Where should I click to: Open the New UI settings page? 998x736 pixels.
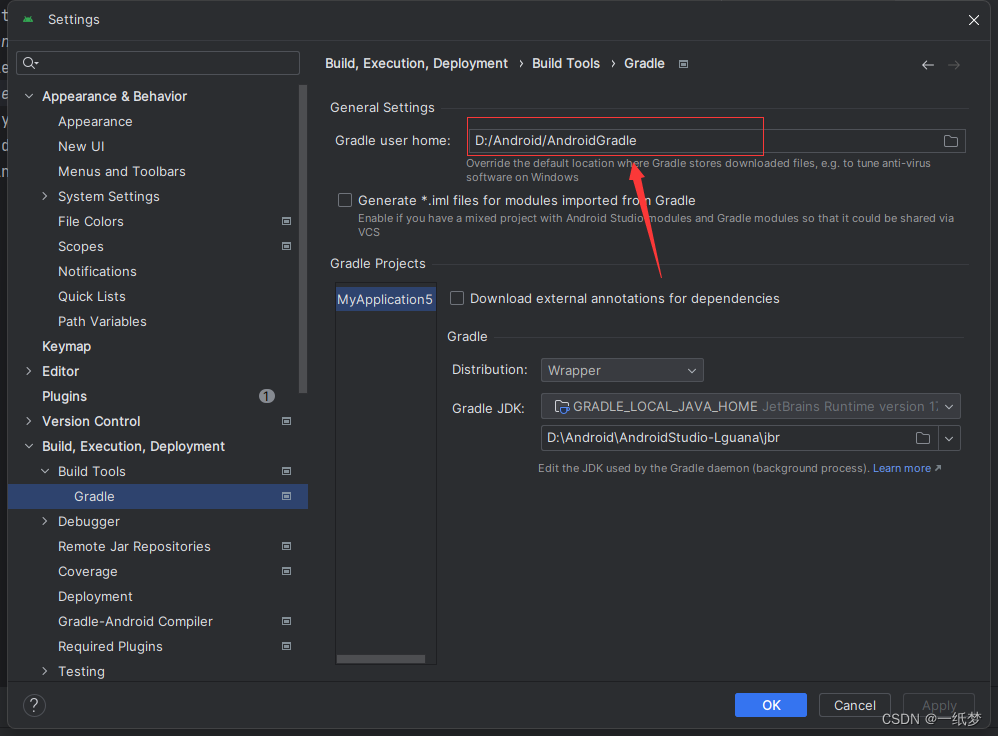81,146
